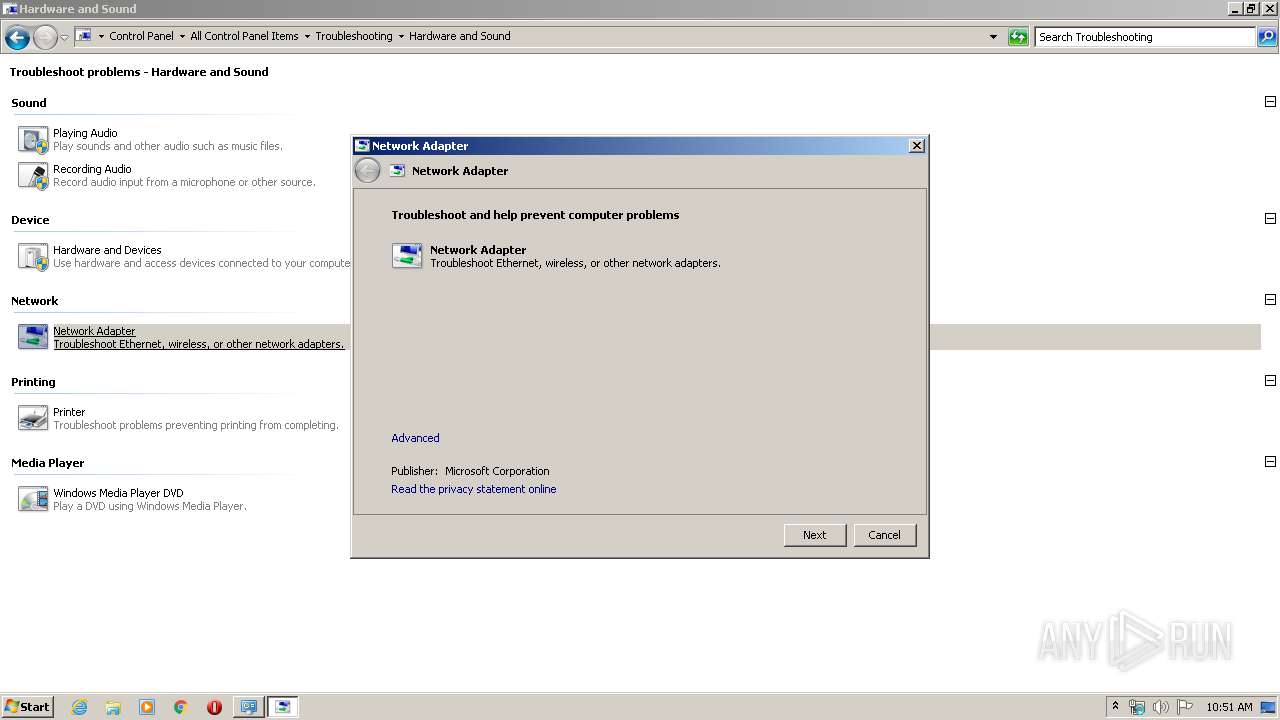Click the search magnifier icon
Image resolution: width=1280 pixels, height=720 pixels.
click(1267, 37)
